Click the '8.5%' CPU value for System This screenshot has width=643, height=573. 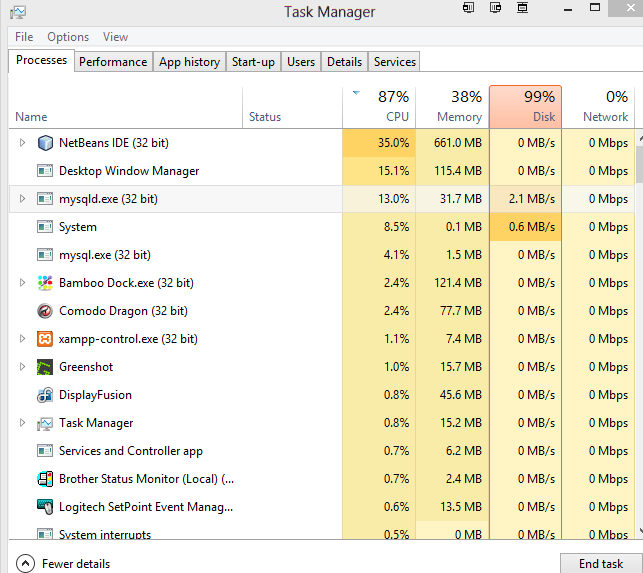[x=396, y=227]
